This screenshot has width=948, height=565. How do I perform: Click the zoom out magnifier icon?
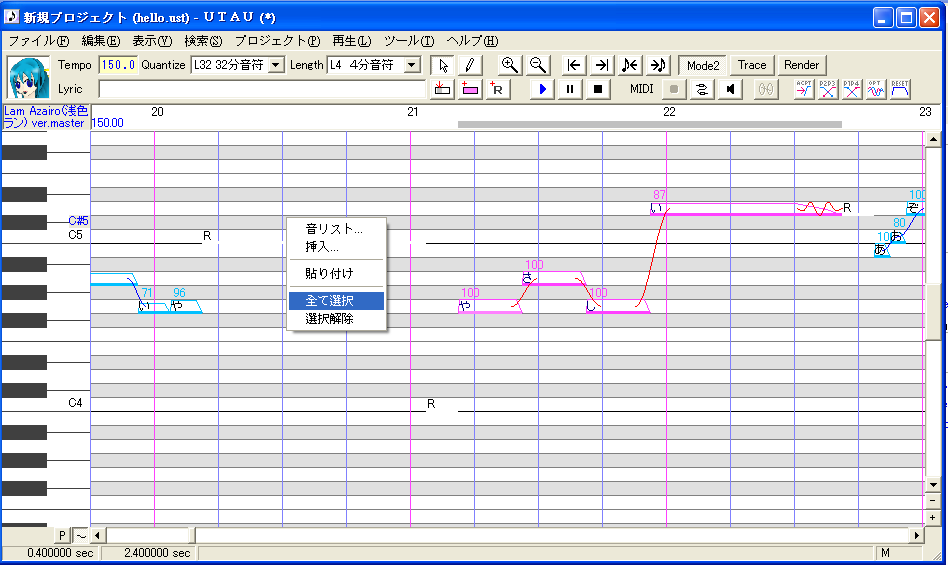click(537, 65)
